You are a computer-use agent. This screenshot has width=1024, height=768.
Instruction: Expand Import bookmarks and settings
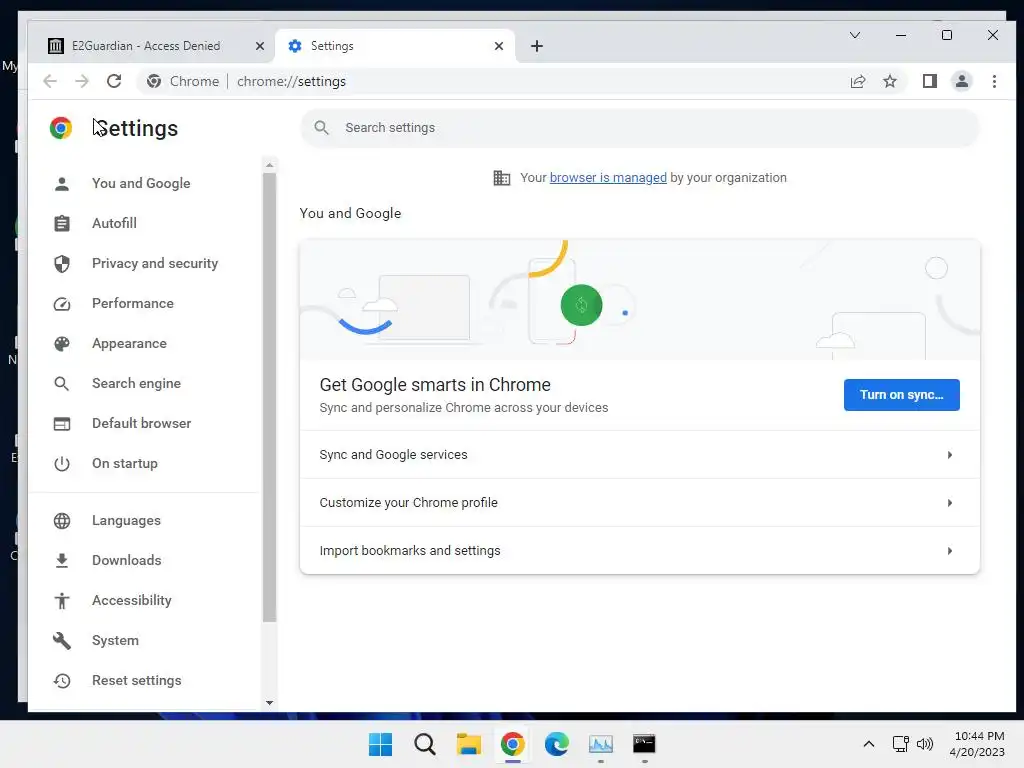[640, 551]
